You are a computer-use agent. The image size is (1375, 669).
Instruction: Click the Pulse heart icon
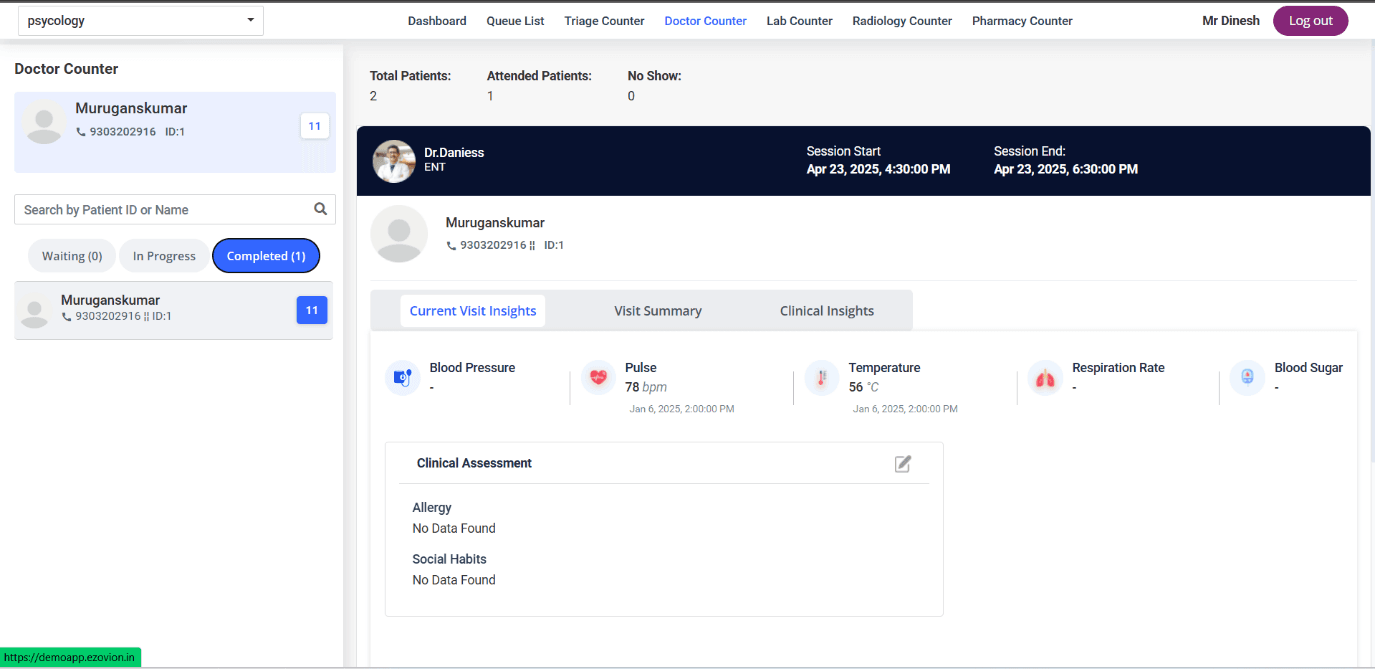point(598,378)
